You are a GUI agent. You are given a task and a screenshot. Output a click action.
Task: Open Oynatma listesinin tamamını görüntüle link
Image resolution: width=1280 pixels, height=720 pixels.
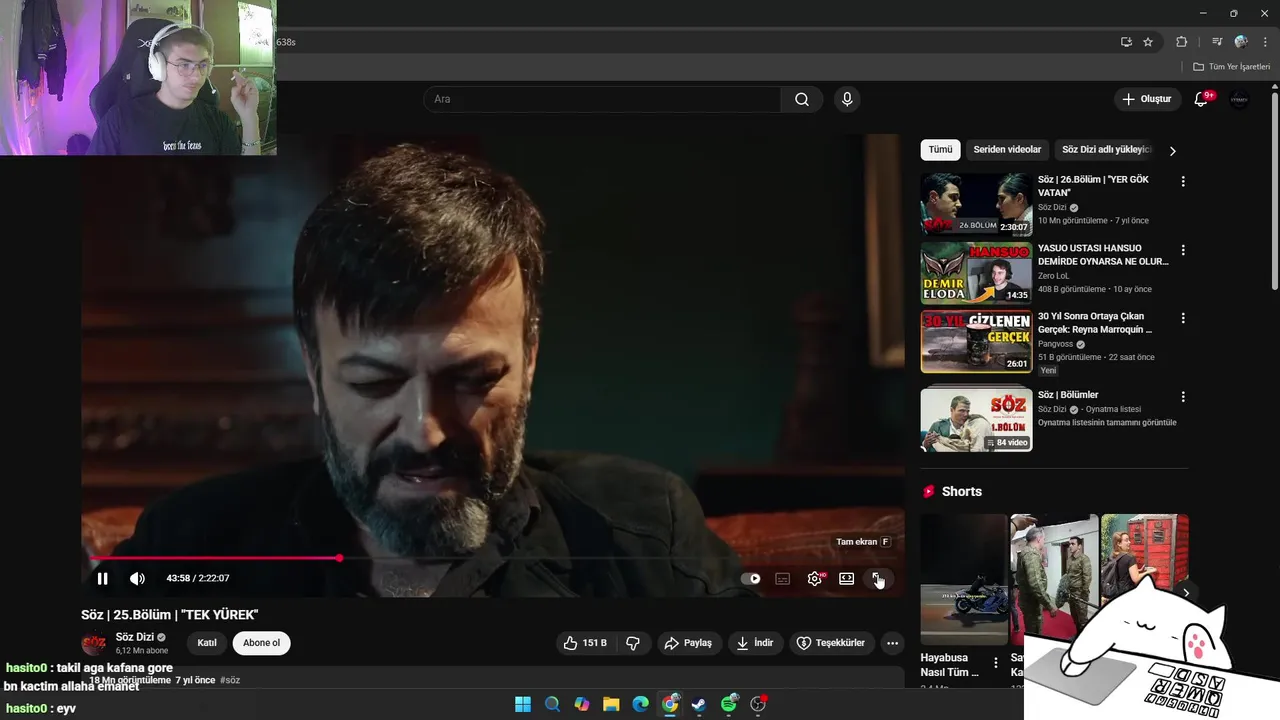tap(1107, 423)
